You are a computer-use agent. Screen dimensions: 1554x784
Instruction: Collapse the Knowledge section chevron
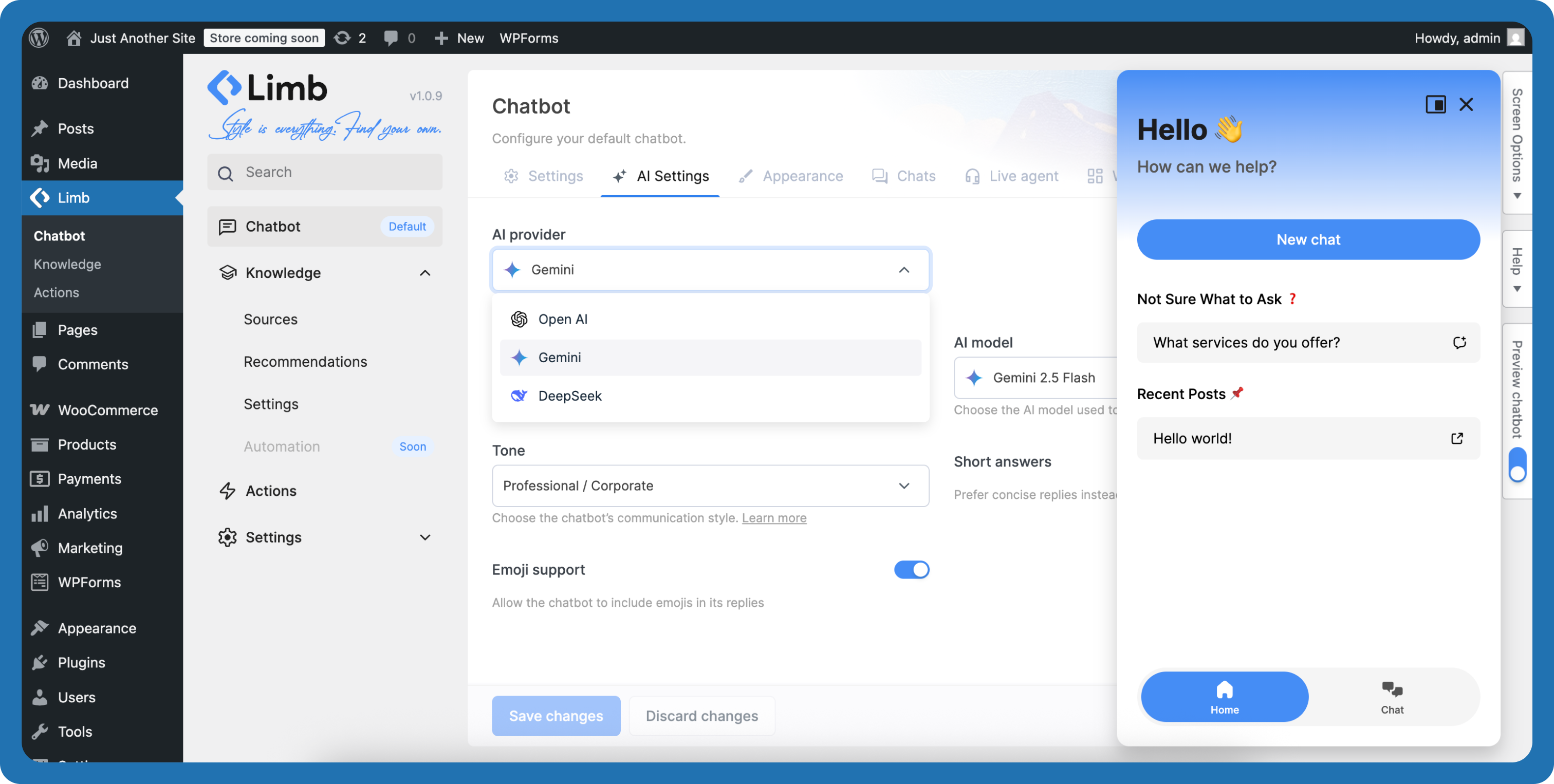(424, 273)
